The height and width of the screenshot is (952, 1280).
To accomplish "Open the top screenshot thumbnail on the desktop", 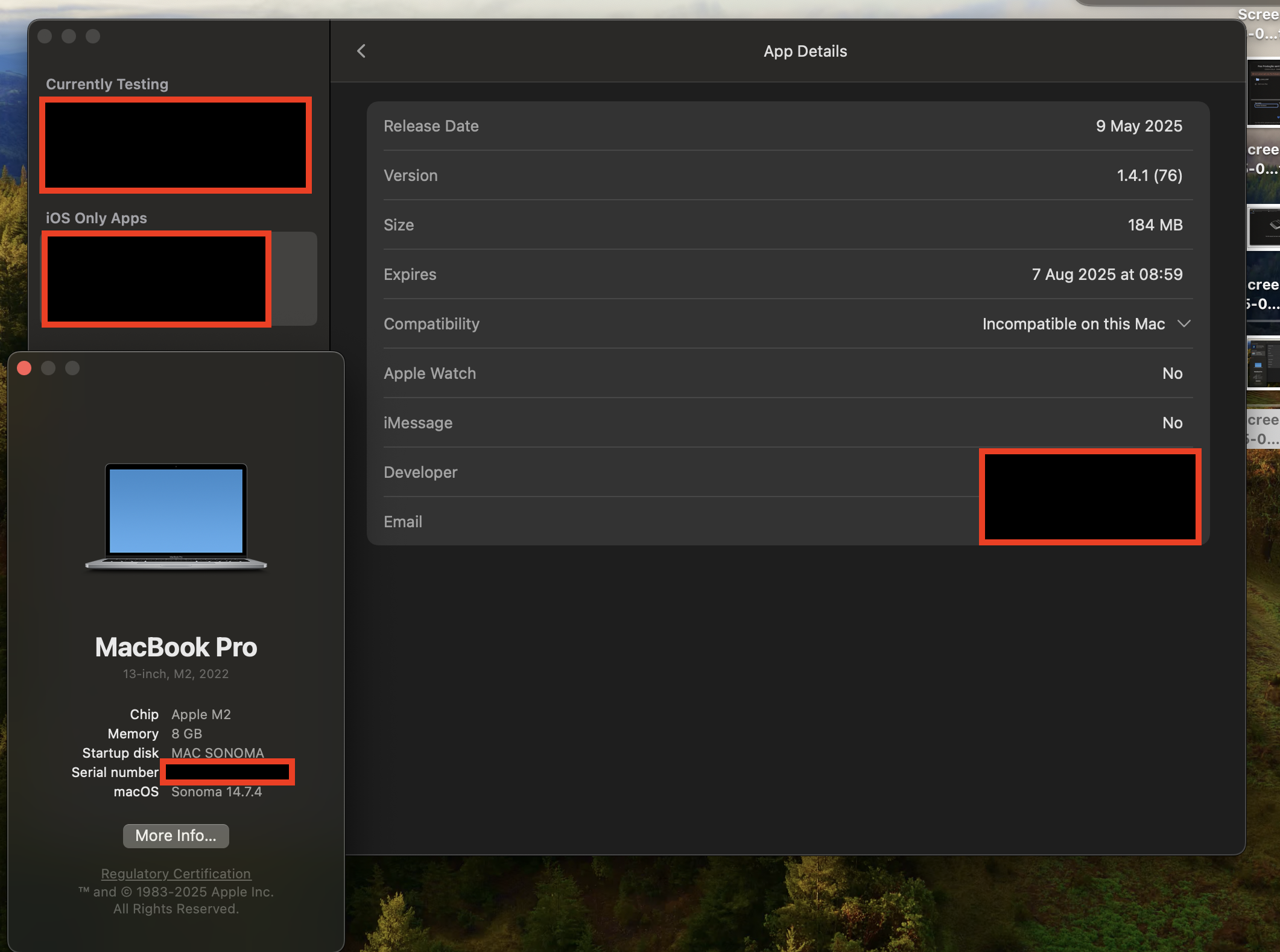I will click(1264, 92).
